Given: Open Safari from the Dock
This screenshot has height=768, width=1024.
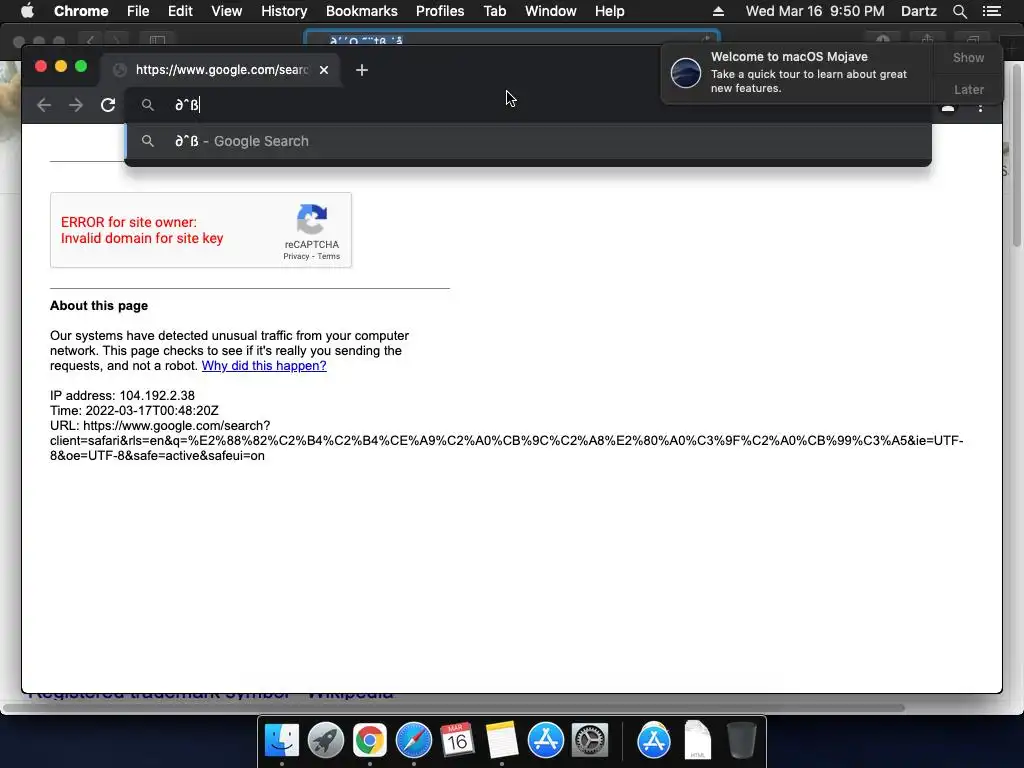Looking at the screenshot, I should [x=413, y=740].
